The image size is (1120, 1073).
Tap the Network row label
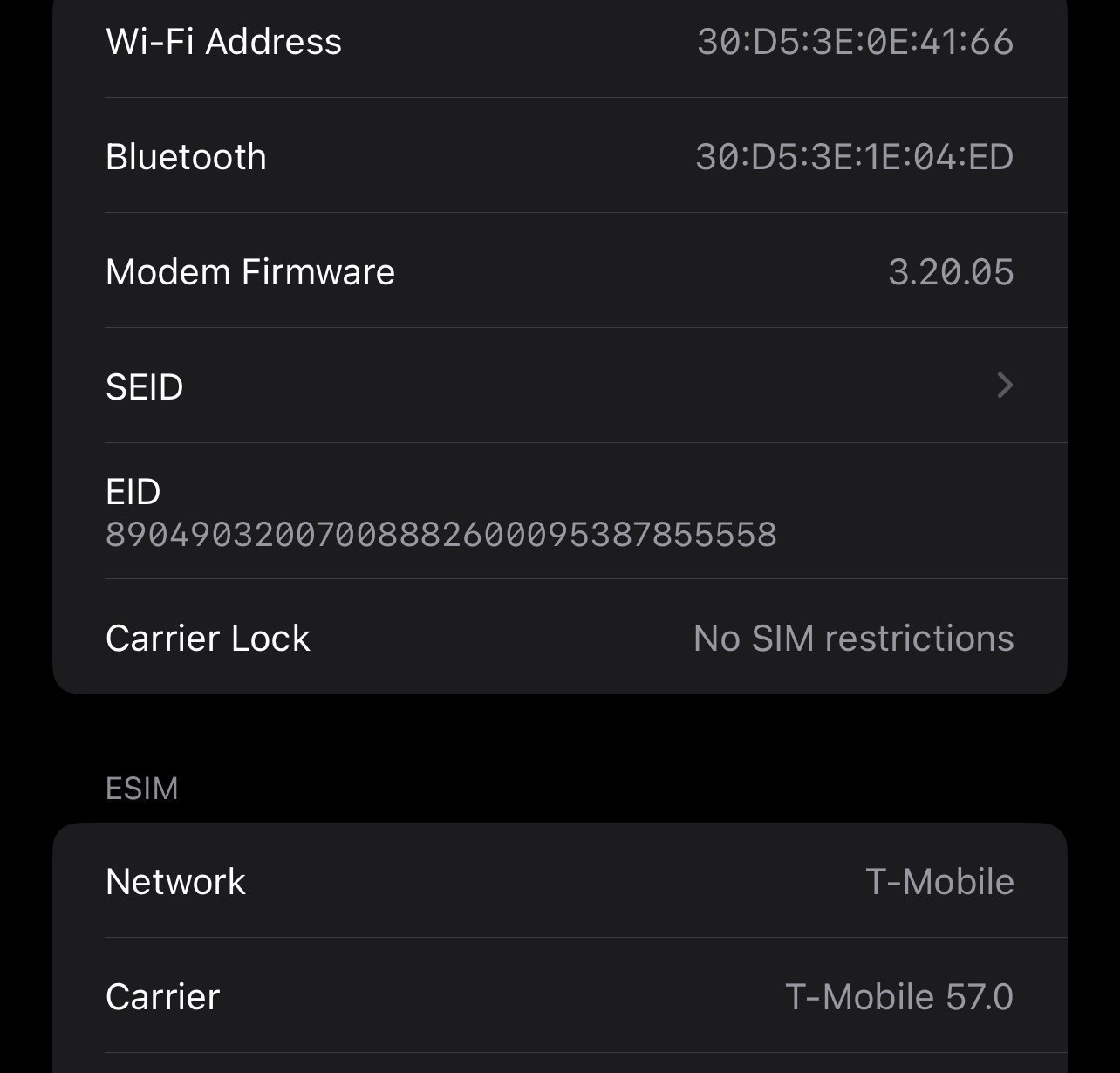pyautogui.click(x=175, y=881)
